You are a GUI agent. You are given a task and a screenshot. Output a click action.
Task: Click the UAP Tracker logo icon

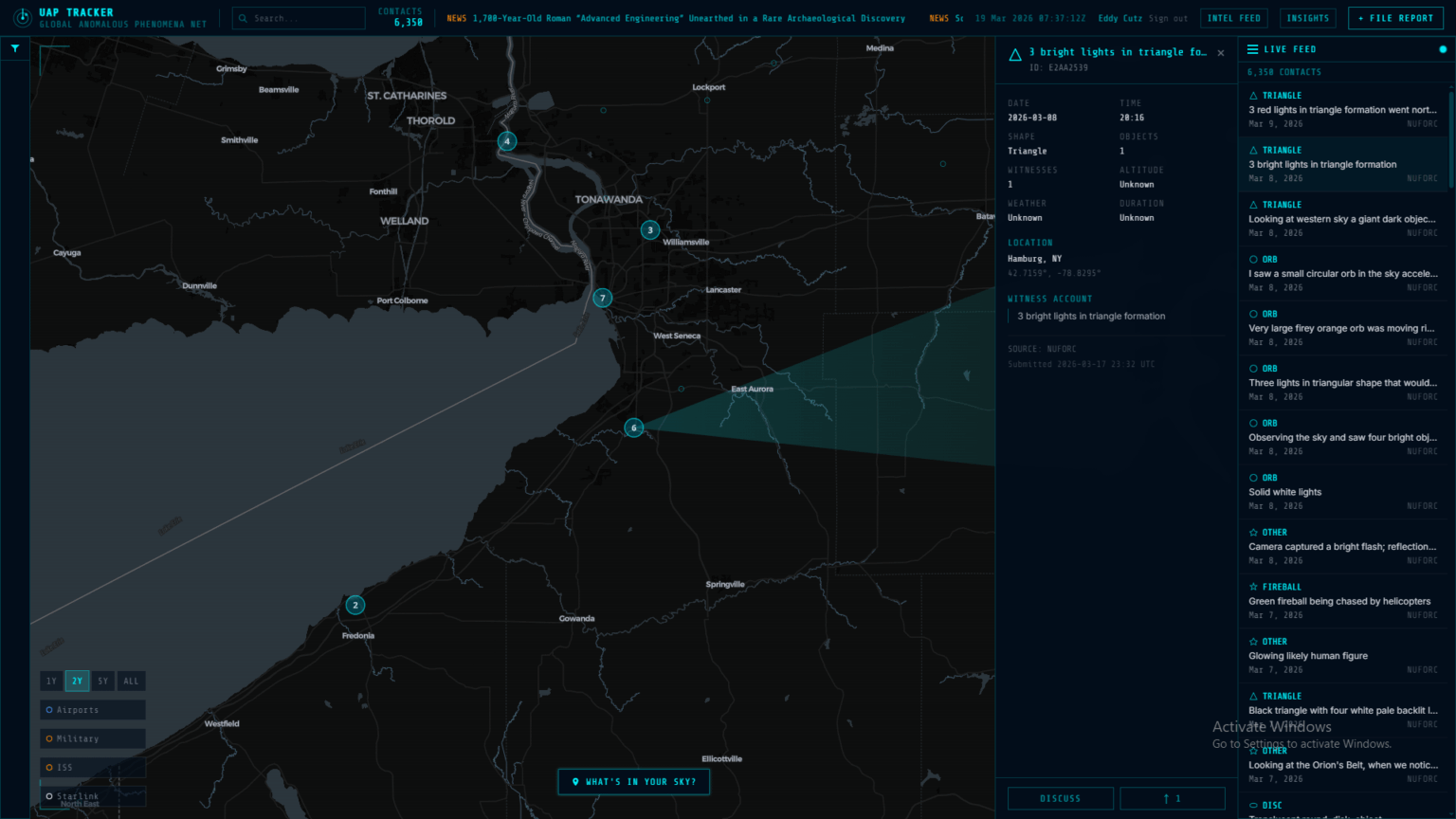coord(23,16)
